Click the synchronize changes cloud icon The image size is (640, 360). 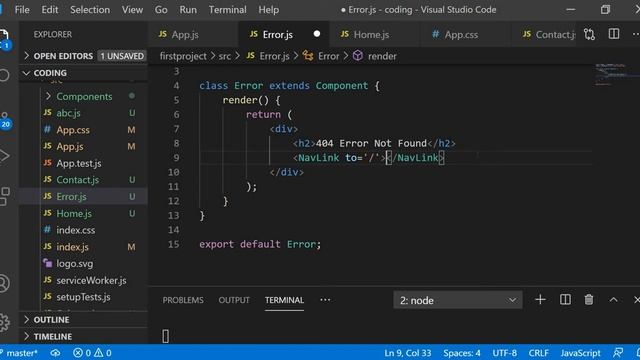pyautogui.click(x=56, y=353)
